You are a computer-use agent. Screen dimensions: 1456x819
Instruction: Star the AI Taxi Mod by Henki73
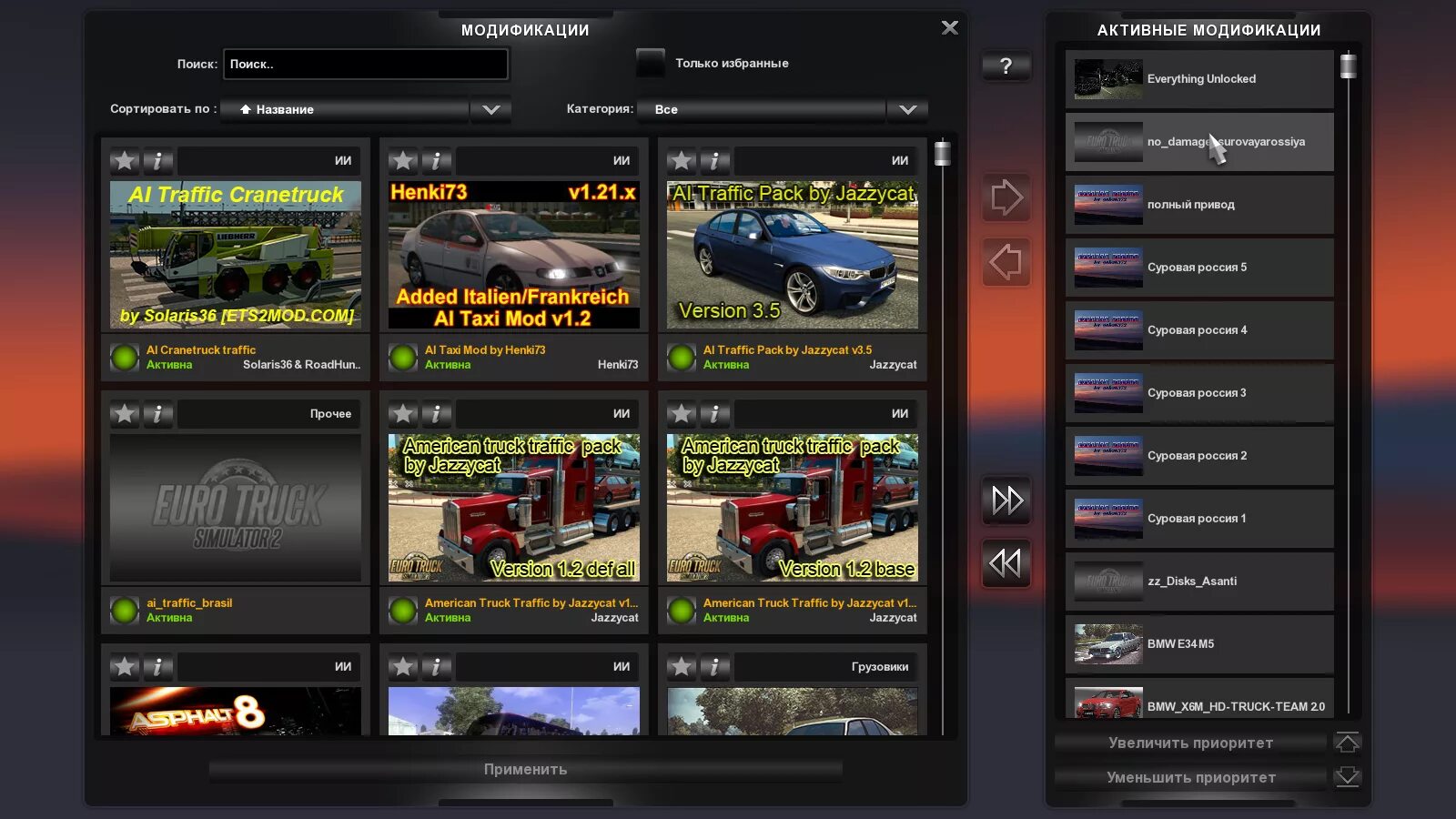click(x=403, y=161)
